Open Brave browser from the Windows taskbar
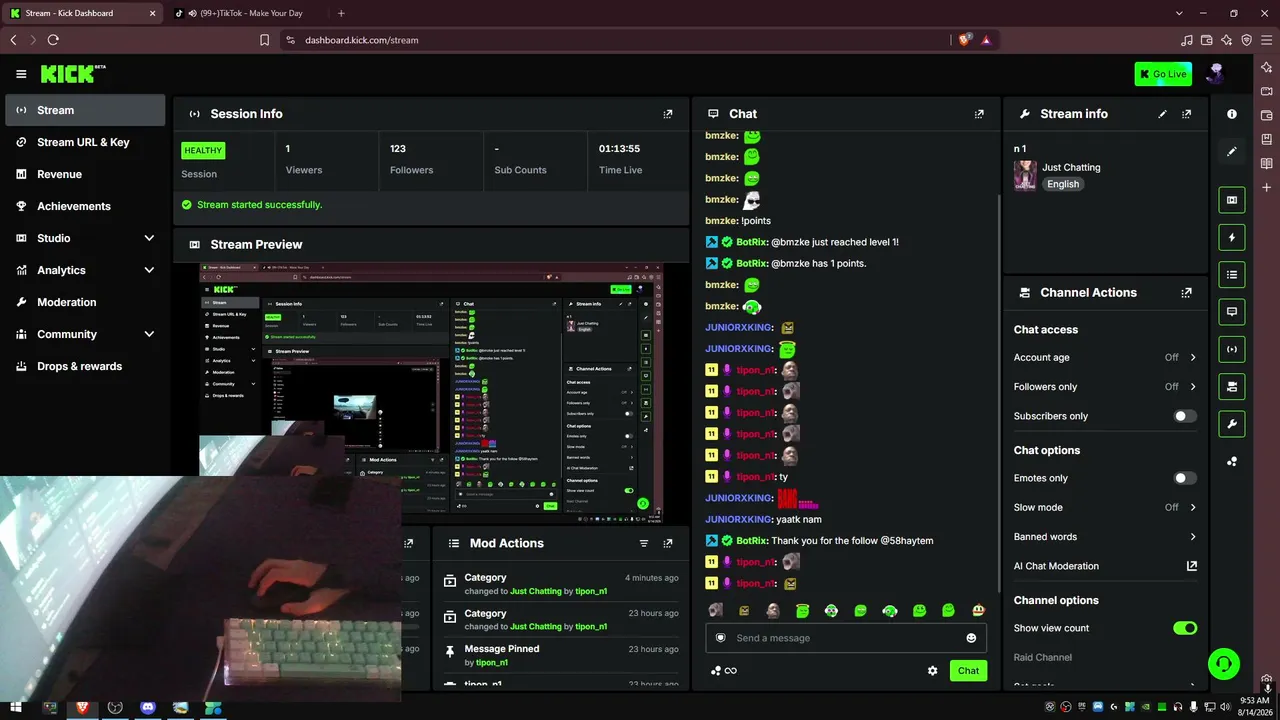Image resolution: width=1280 pixels, height=720 pixels. [82, 707]
